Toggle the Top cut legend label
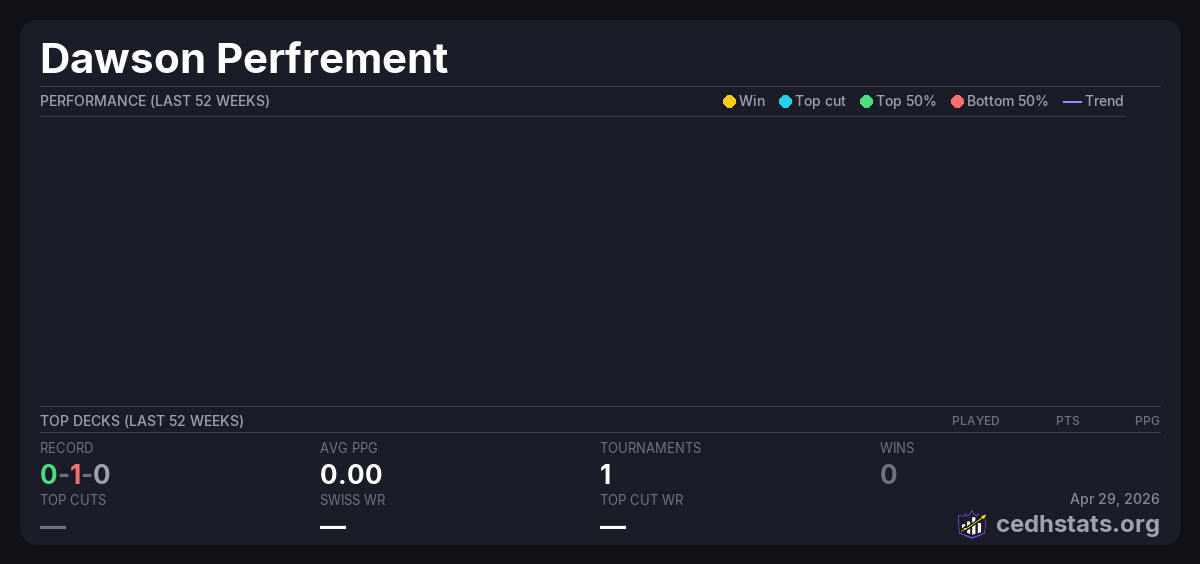Image resolution: width=1200 pixels, height=564 pixels. click(820, 101)
